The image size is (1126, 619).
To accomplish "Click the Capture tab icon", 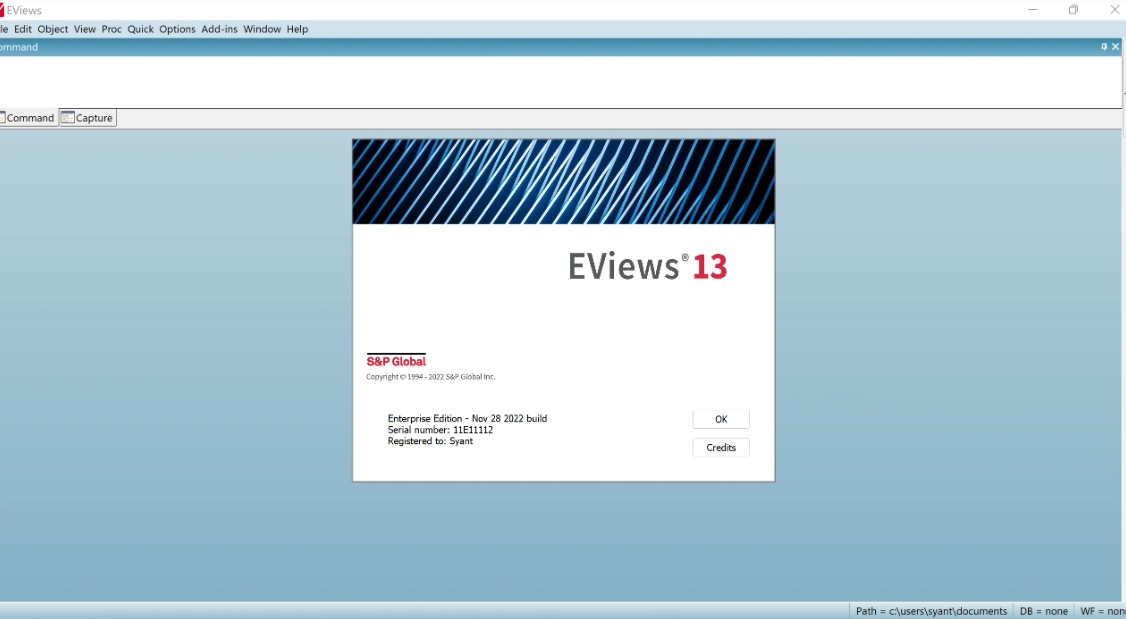I will pos(68,118).
